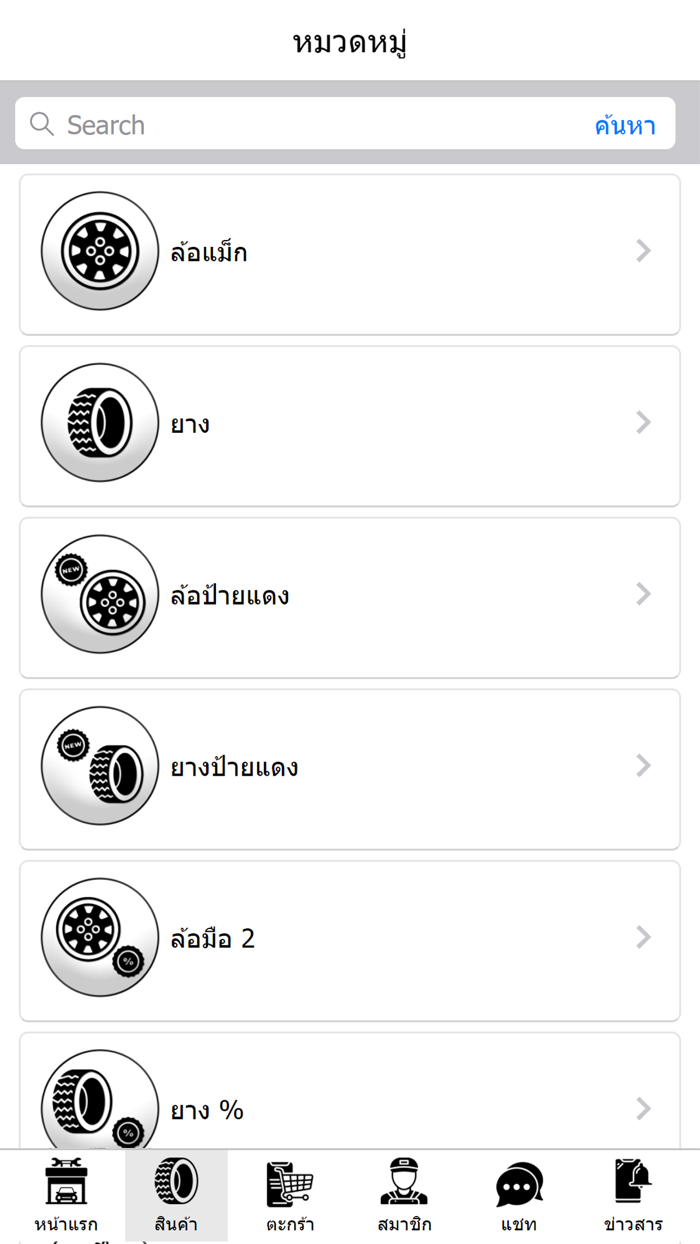Switch to the สินค้า products tab
The width and height of the screenshot is (700, 1244).
point(176,1196)
